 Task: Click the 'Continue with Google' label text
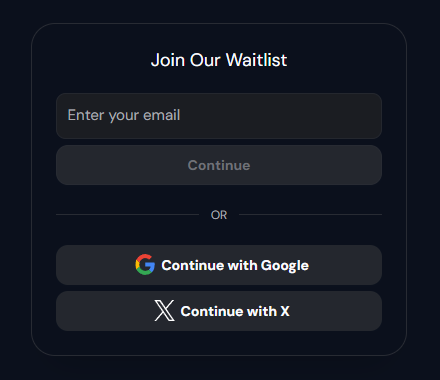pos(235,265)
